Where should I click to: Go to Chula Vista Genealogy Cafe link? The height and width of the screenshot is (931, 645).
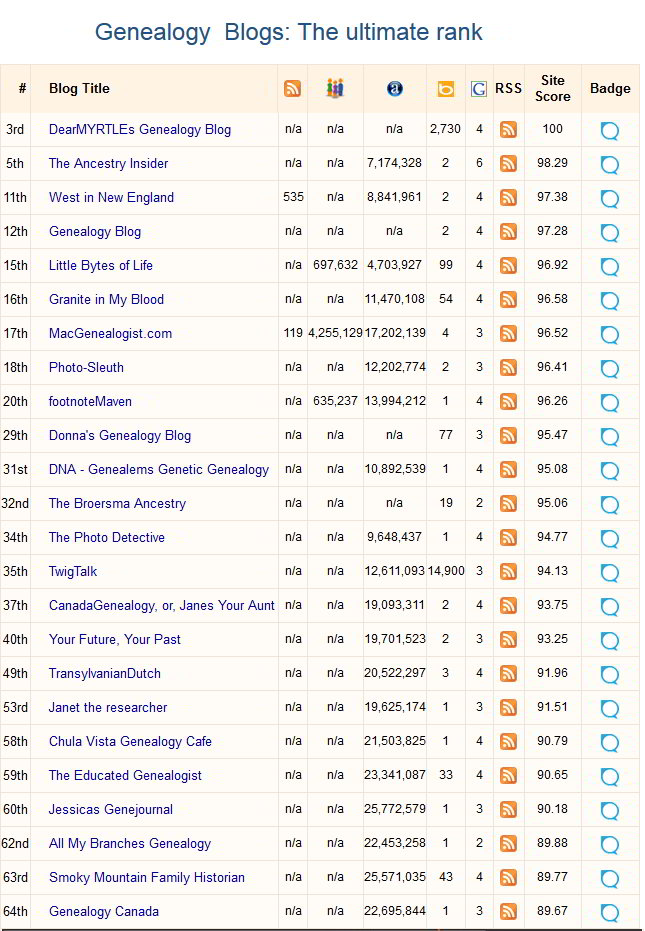[x=130, y=741]
